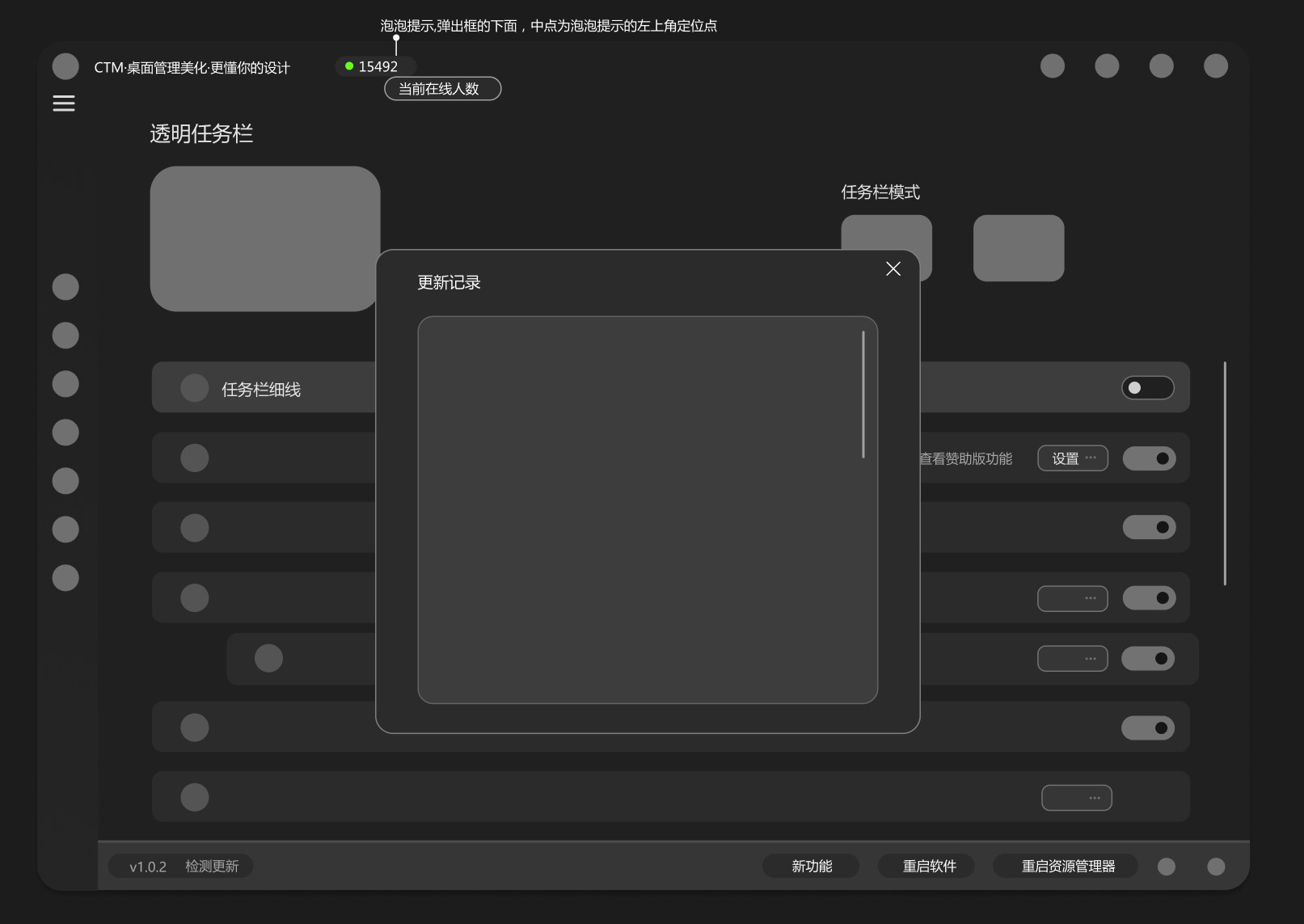Click the topmost sidebar circle icon
Viewport: 1304px width, 924px height.
pos(65,287)
